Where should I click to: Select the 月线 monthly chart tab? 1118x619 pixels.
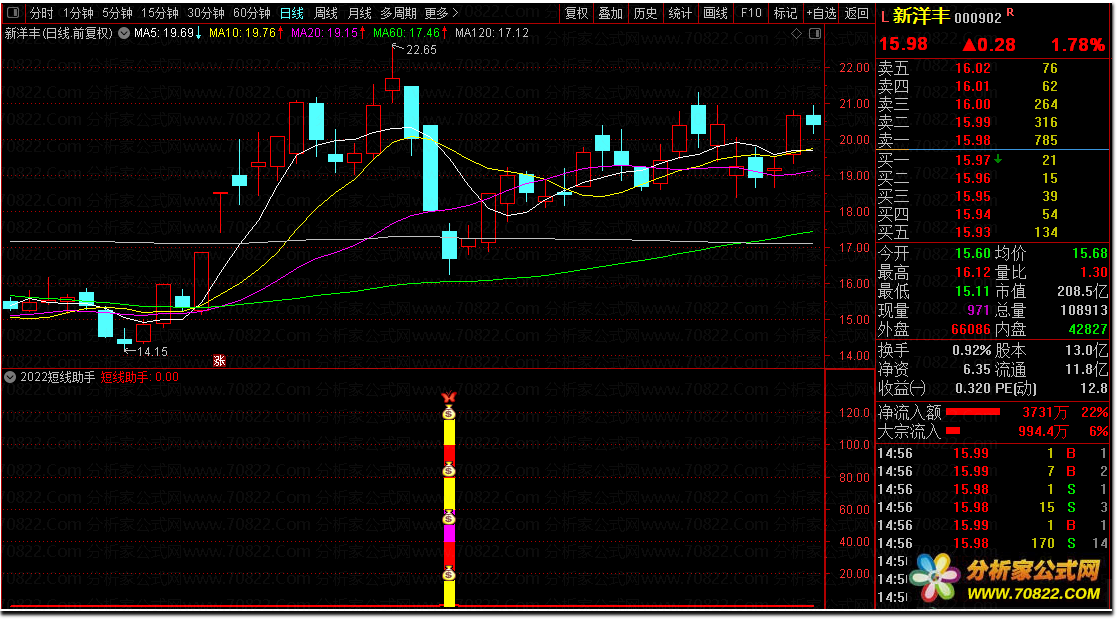pos(359,13)
